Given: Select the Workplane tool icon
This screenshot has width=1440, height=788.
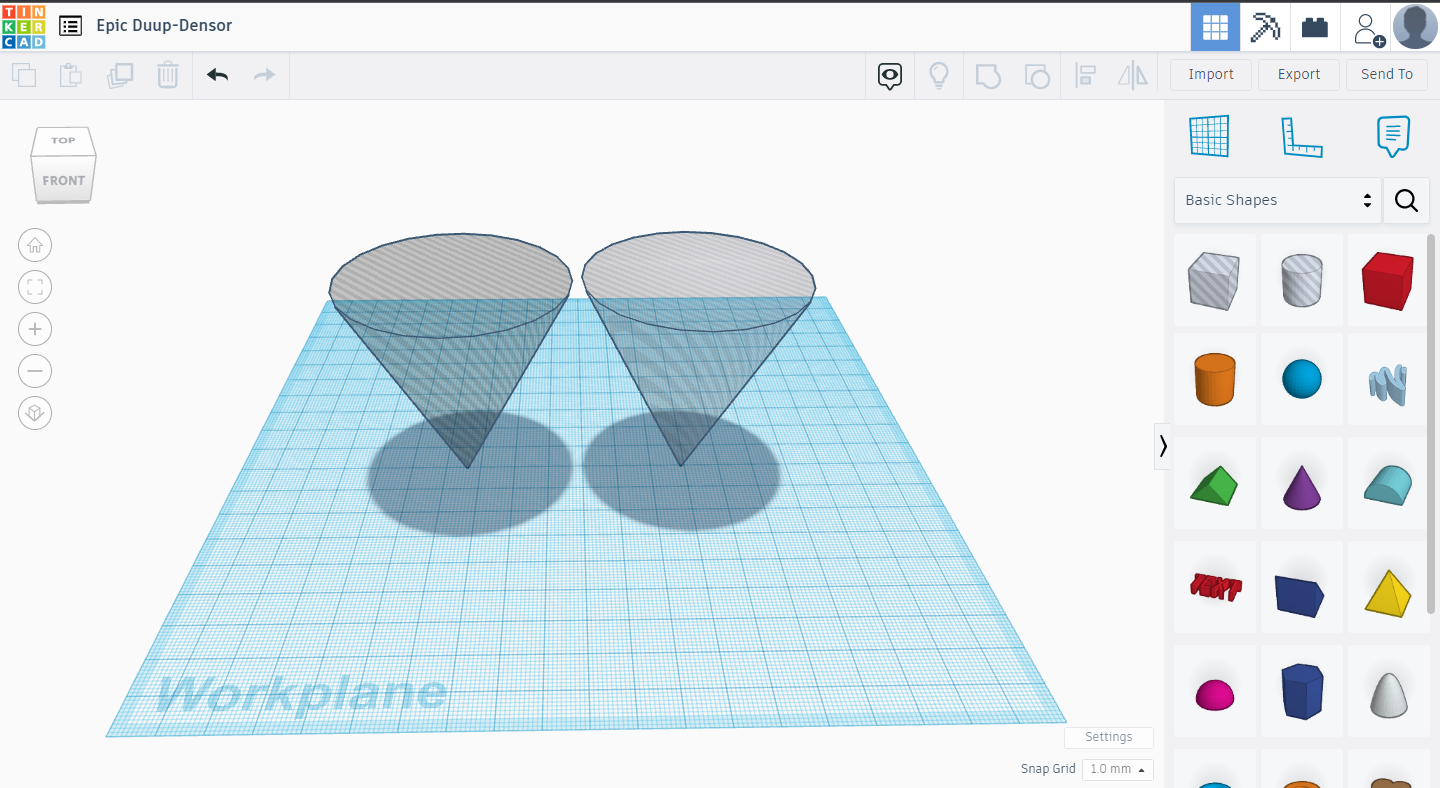Looking at the screenshot, I should pos(1209,136).
